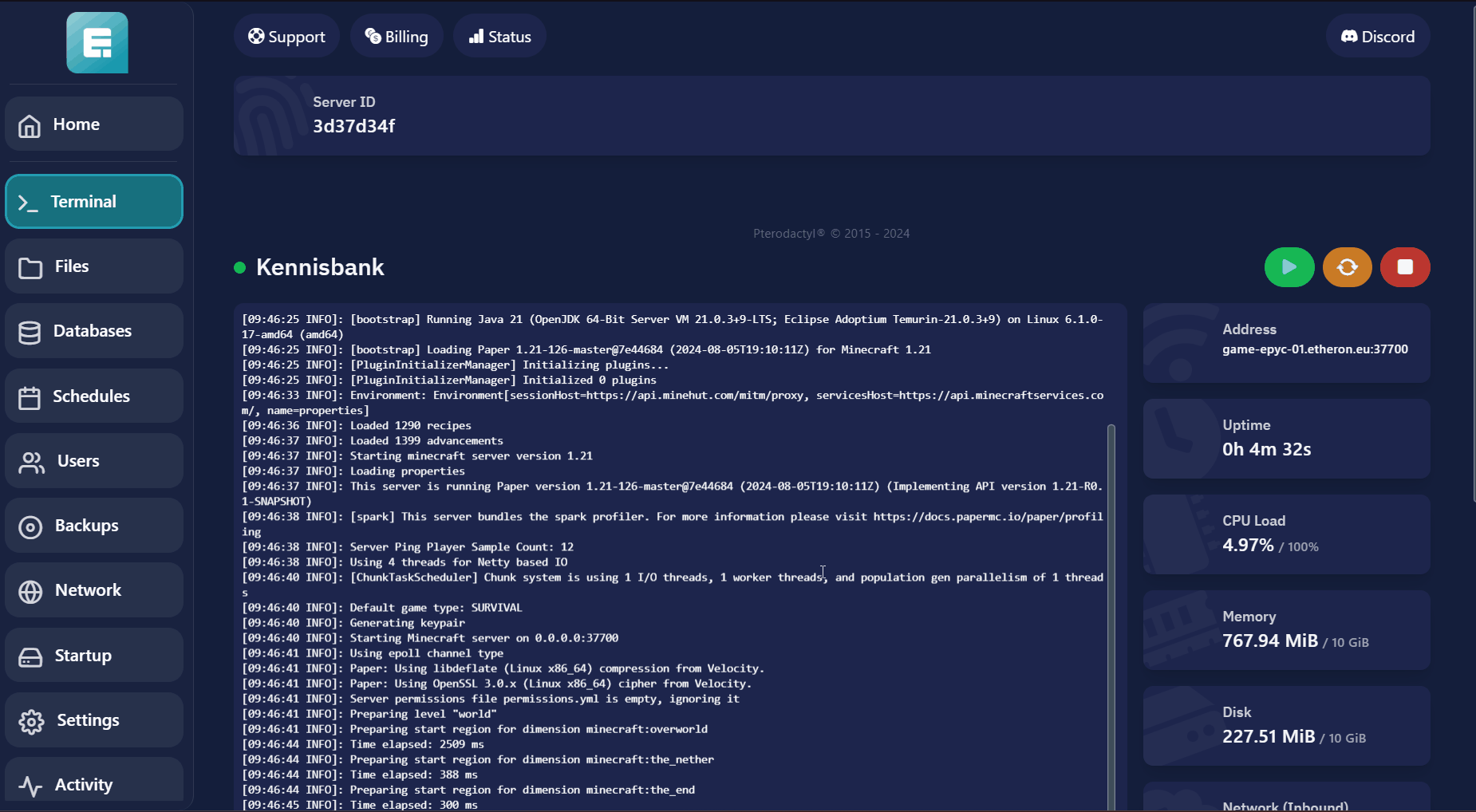This screenshot has width=1476, height=812.
Task: View the Activity log
Action: tap(94, 785)
